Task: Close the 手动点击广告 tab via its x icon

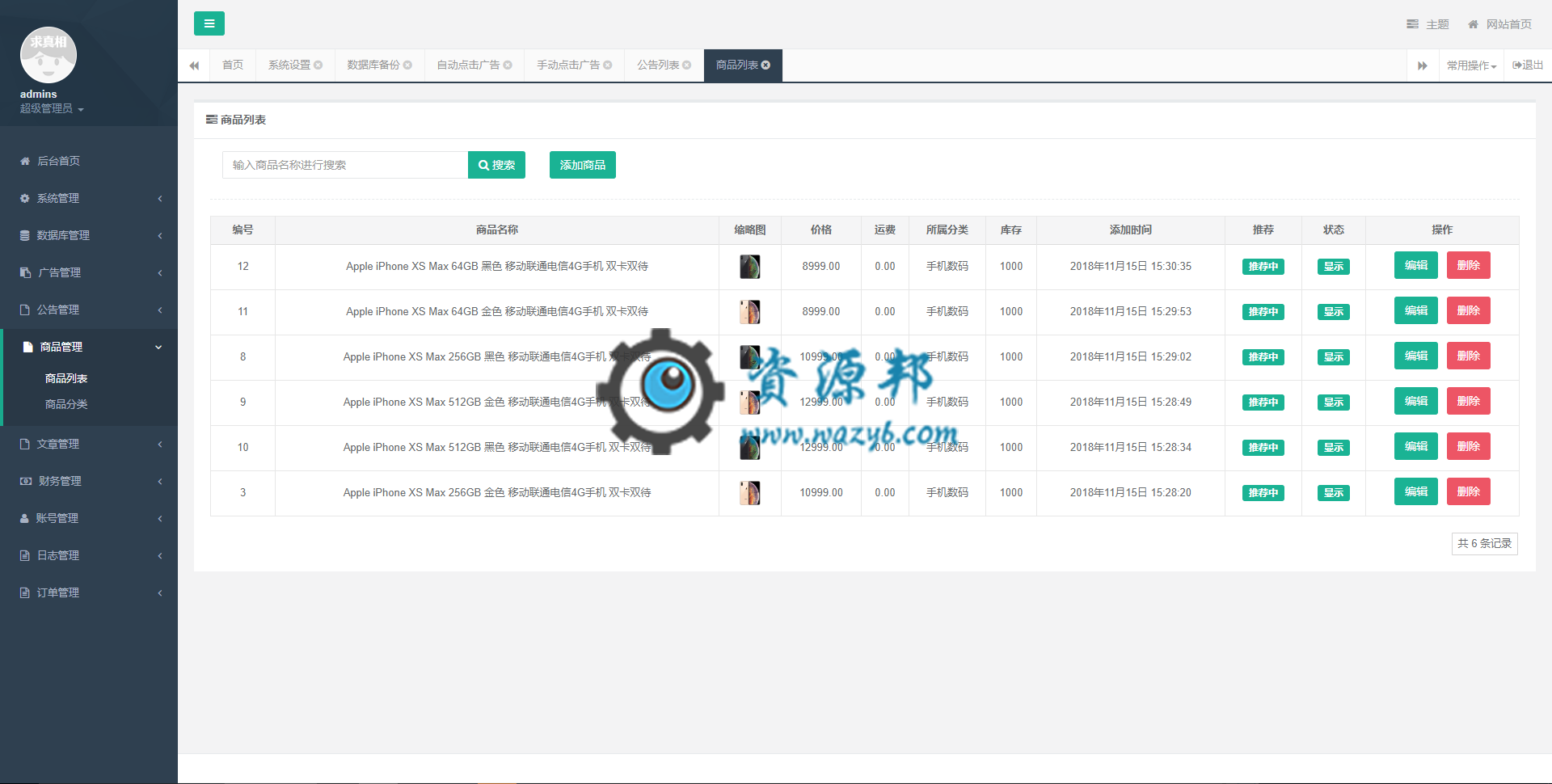Action: [x=608, y=65]
